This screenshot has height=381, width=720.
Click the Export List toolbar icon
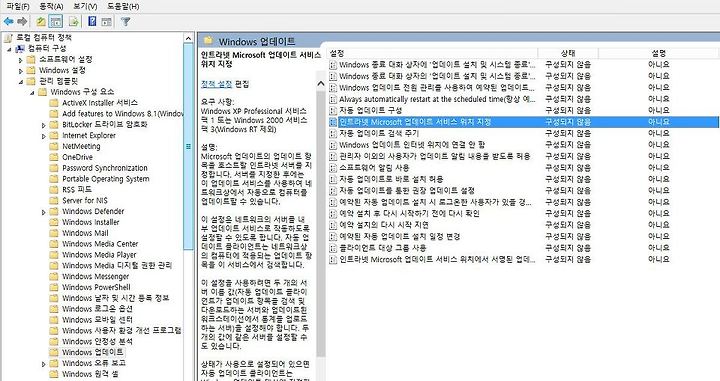pos(73,21)
